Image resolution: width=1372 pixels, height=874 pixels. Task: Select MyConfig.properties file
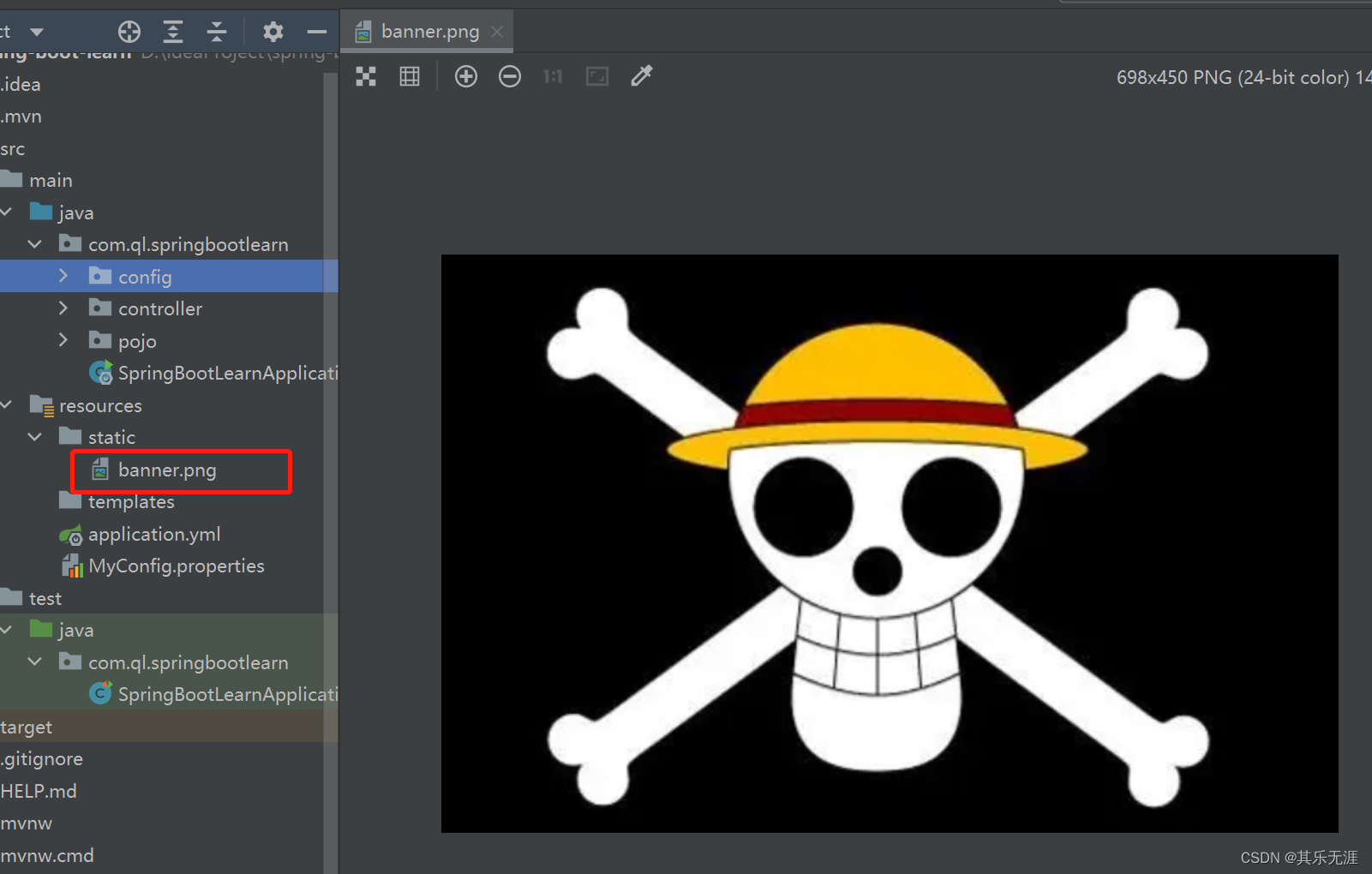coord(177,566)
